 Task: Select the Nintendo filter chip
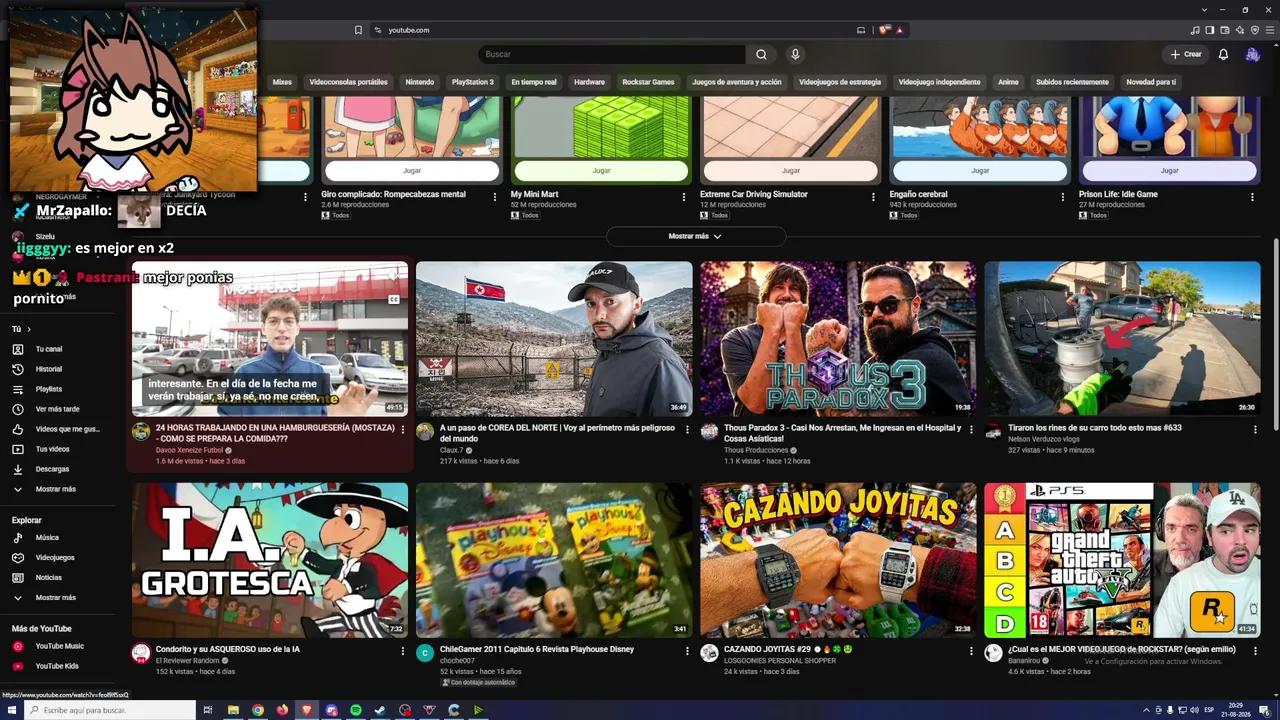click(420, 82)
